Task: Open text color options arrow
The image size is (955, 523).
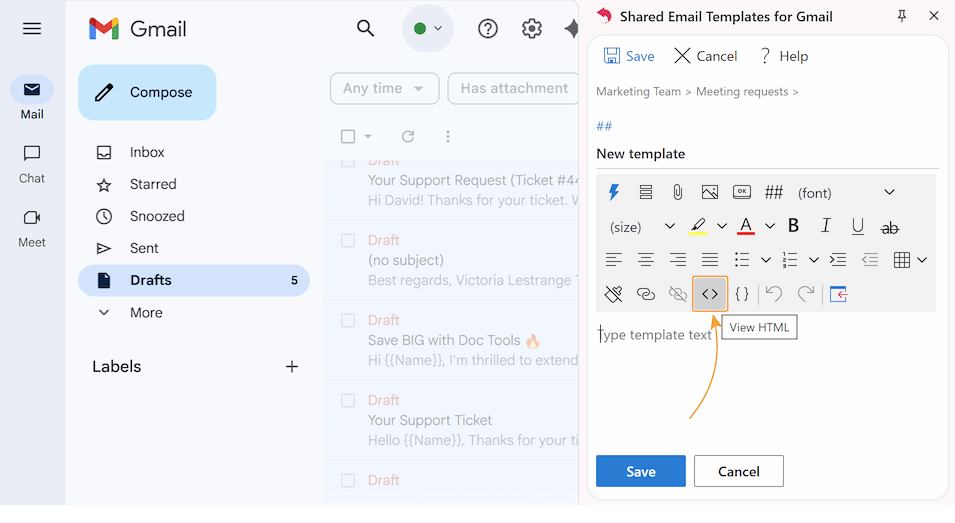Action: [770, 226]
